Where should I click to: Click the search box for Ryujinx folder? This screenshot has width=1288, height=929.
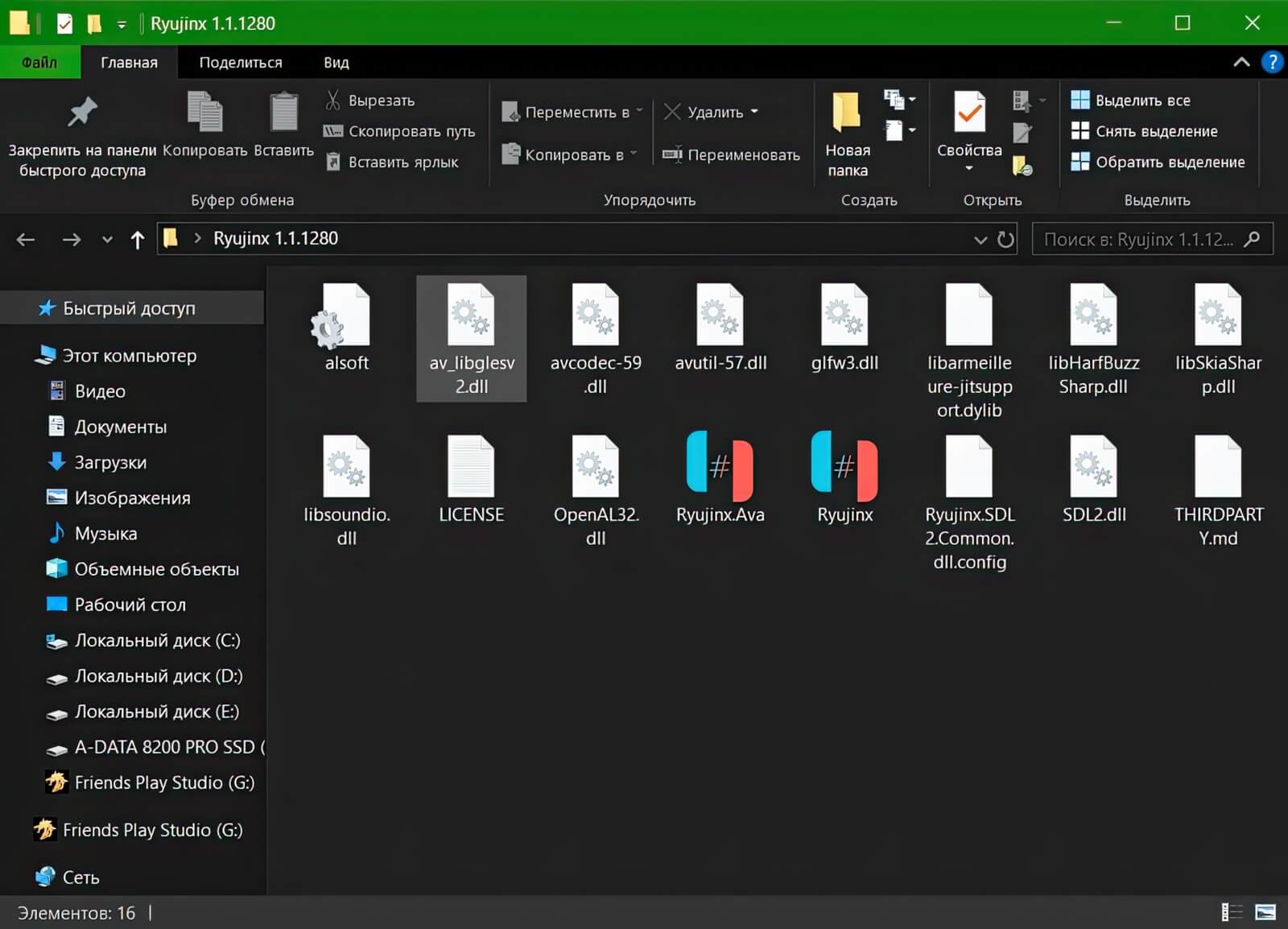tap(1139, 239)
